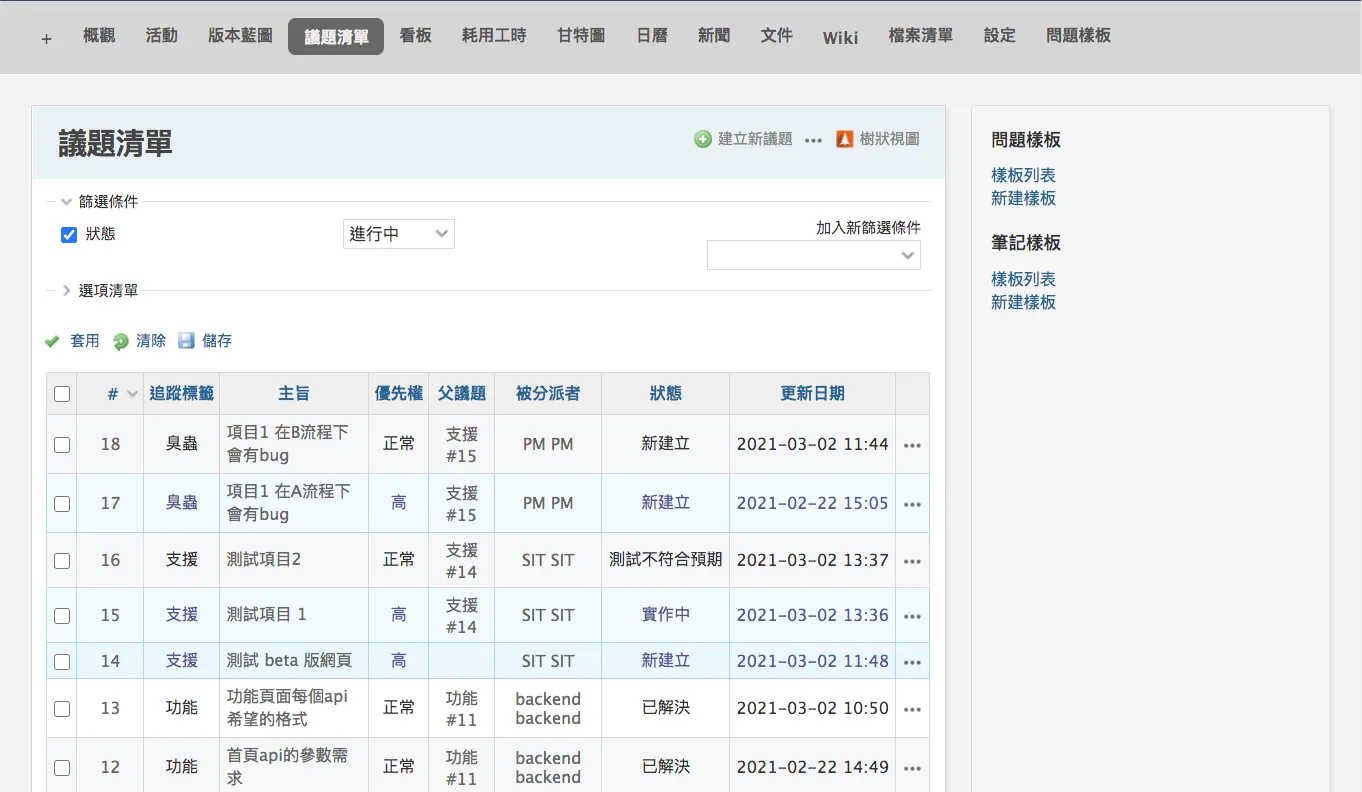Open the 加入新篩選條件 dropdown
Screen dimensions: 1362x792
pyautogui.click(x=814, y=255)
